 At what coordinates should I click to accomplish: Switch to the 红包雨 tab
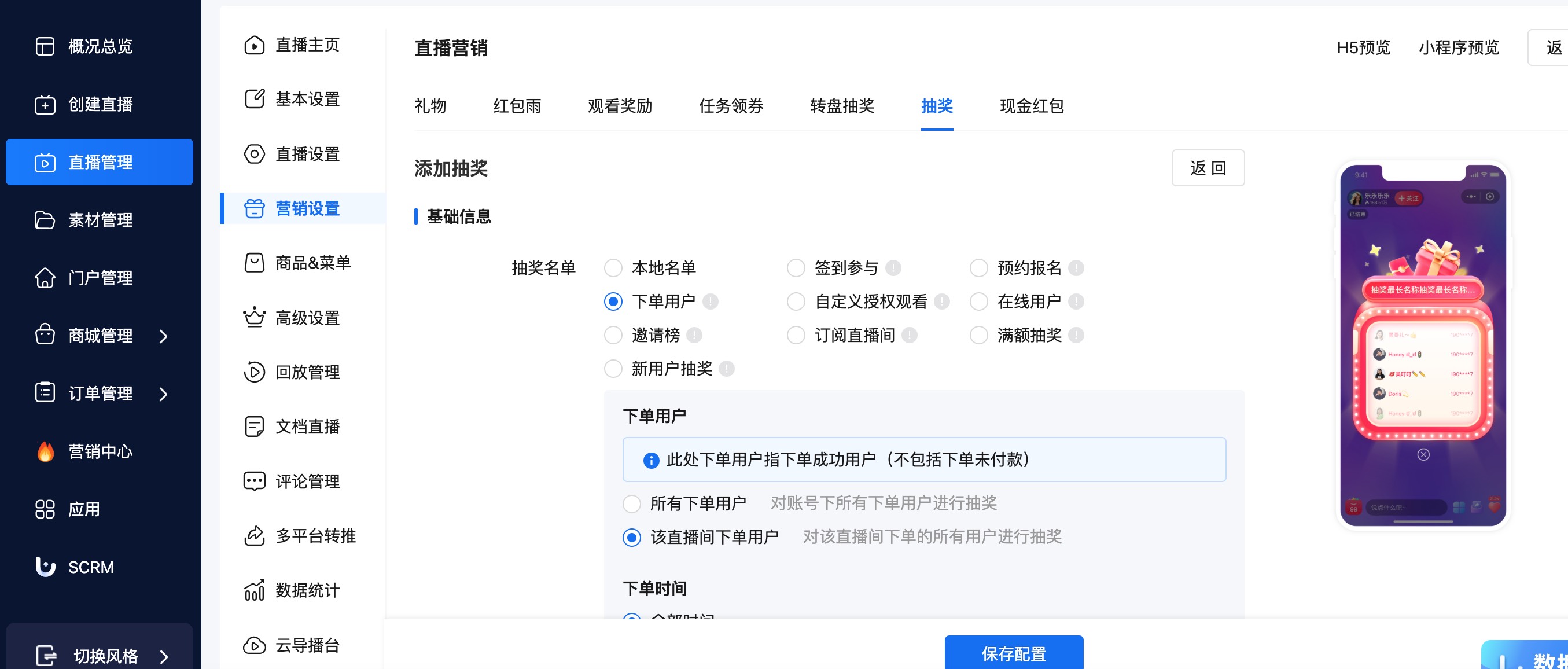(x=516, y=106)
